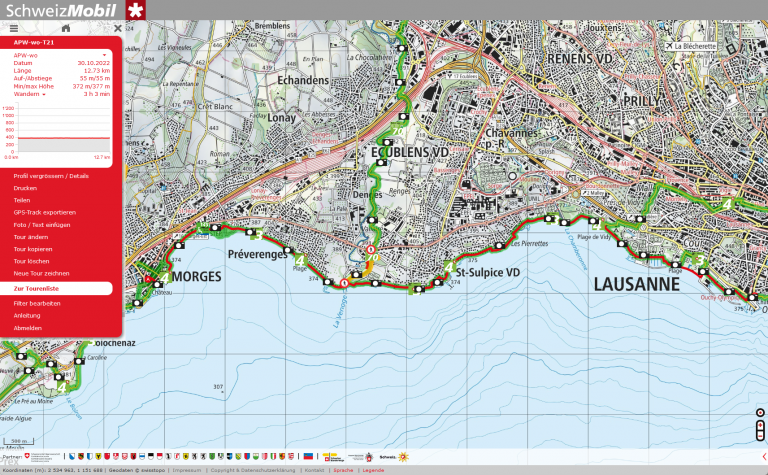Select Filter bearbeiten

click(37, 303)
